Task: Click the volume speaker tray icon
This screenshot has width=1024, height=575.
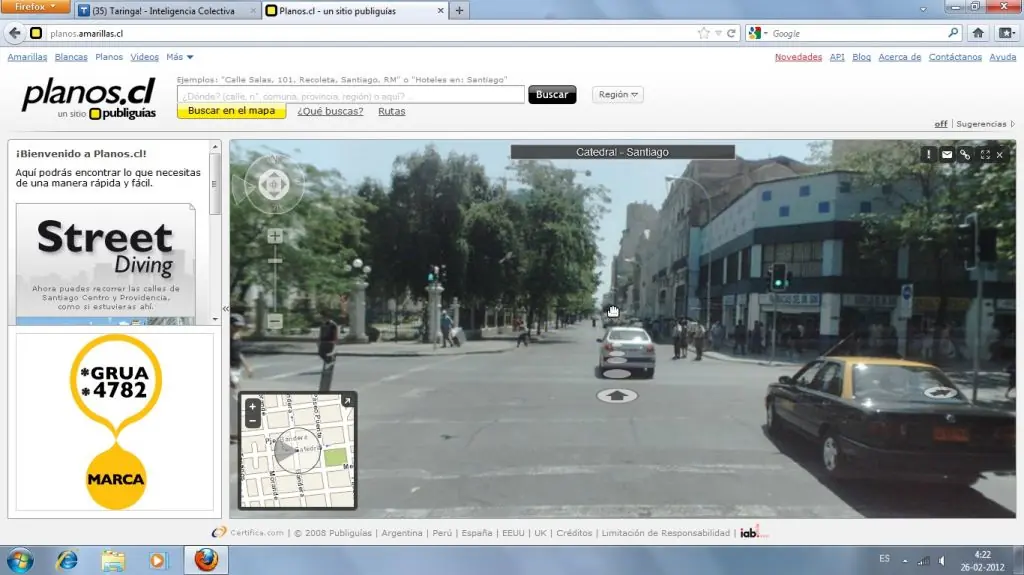Action: tap(941, 560)
